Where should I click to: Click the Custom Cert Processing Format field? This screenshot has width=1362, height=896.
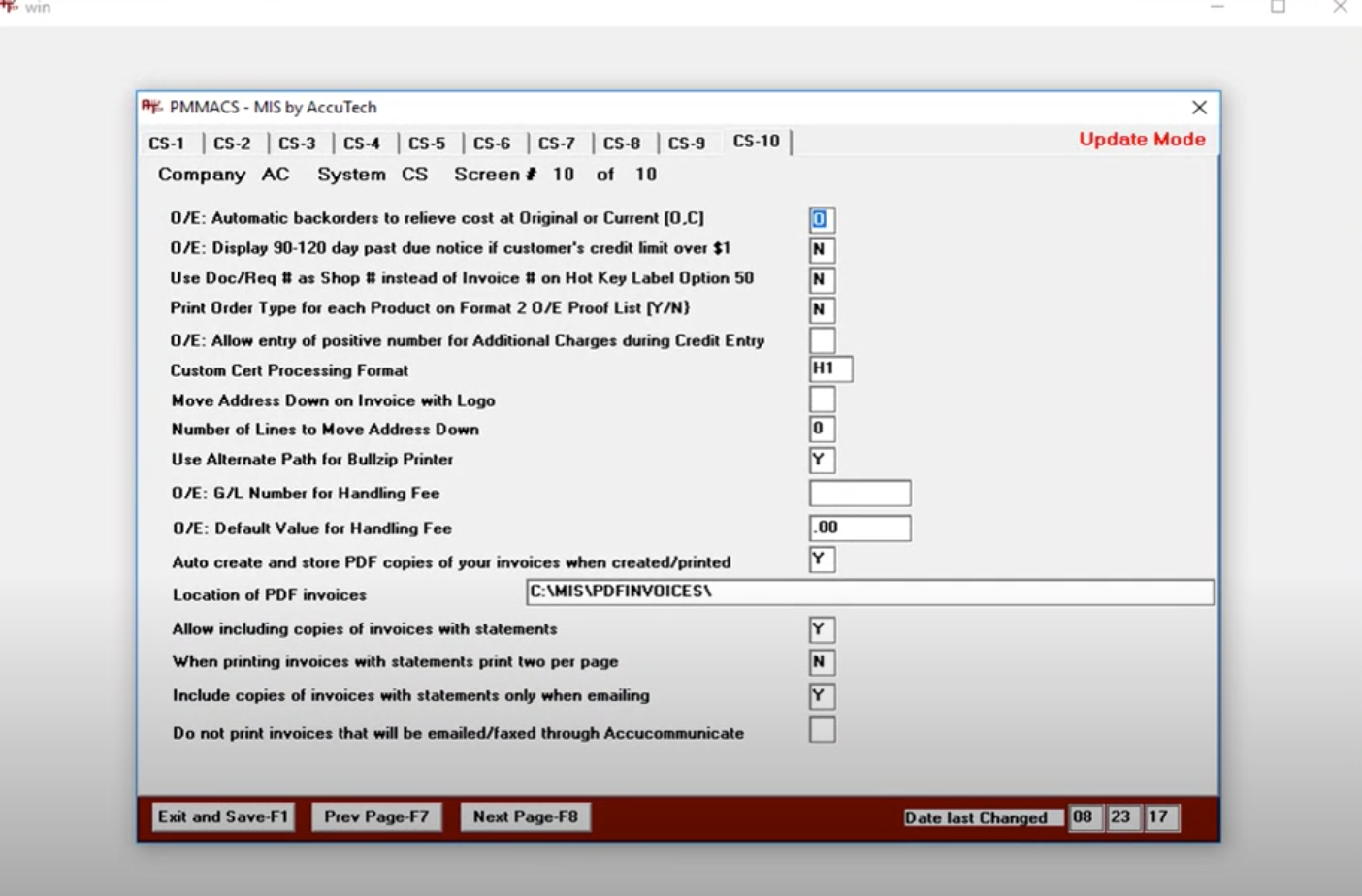(831, 368)
